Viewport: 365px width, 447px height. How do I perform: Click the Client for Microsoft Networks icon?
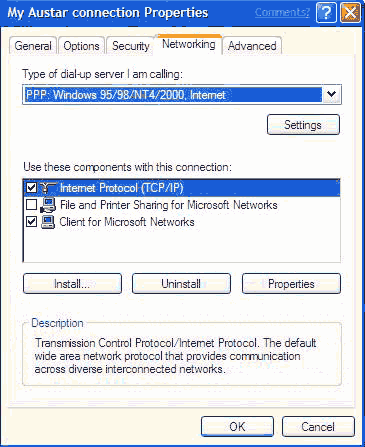48,222
